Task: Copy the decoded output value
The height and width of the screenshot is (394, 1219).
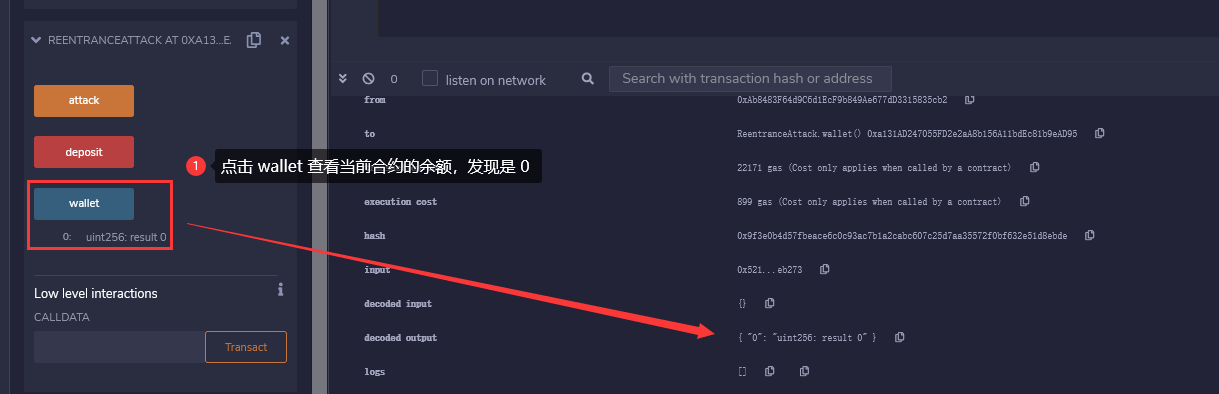Action: pyautogui.click(x=900, y=337)
